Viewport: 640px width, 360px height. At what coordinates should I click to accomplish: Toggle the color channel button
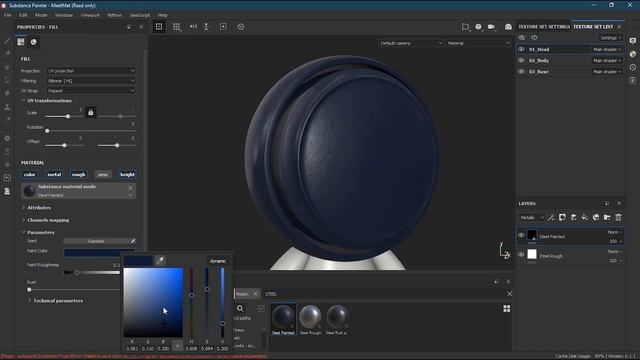29,174
